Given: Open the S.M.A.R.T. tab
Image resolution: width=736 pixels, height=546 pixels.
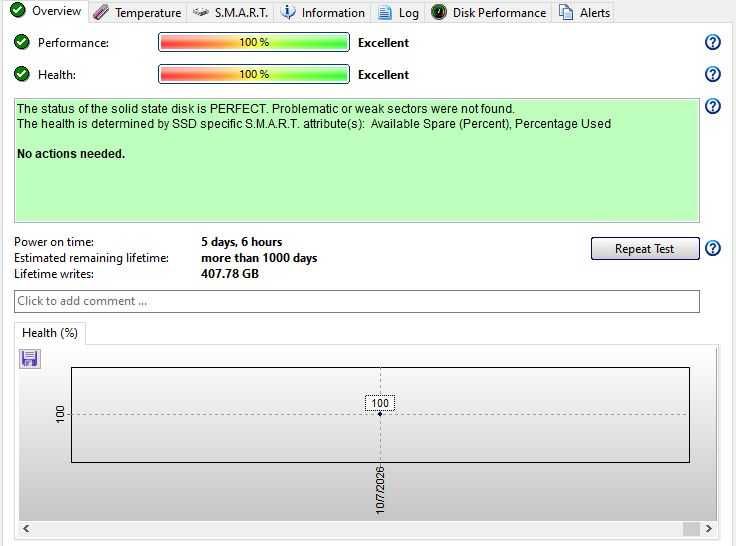Looking at the screenshot, I should click(230, 13).
